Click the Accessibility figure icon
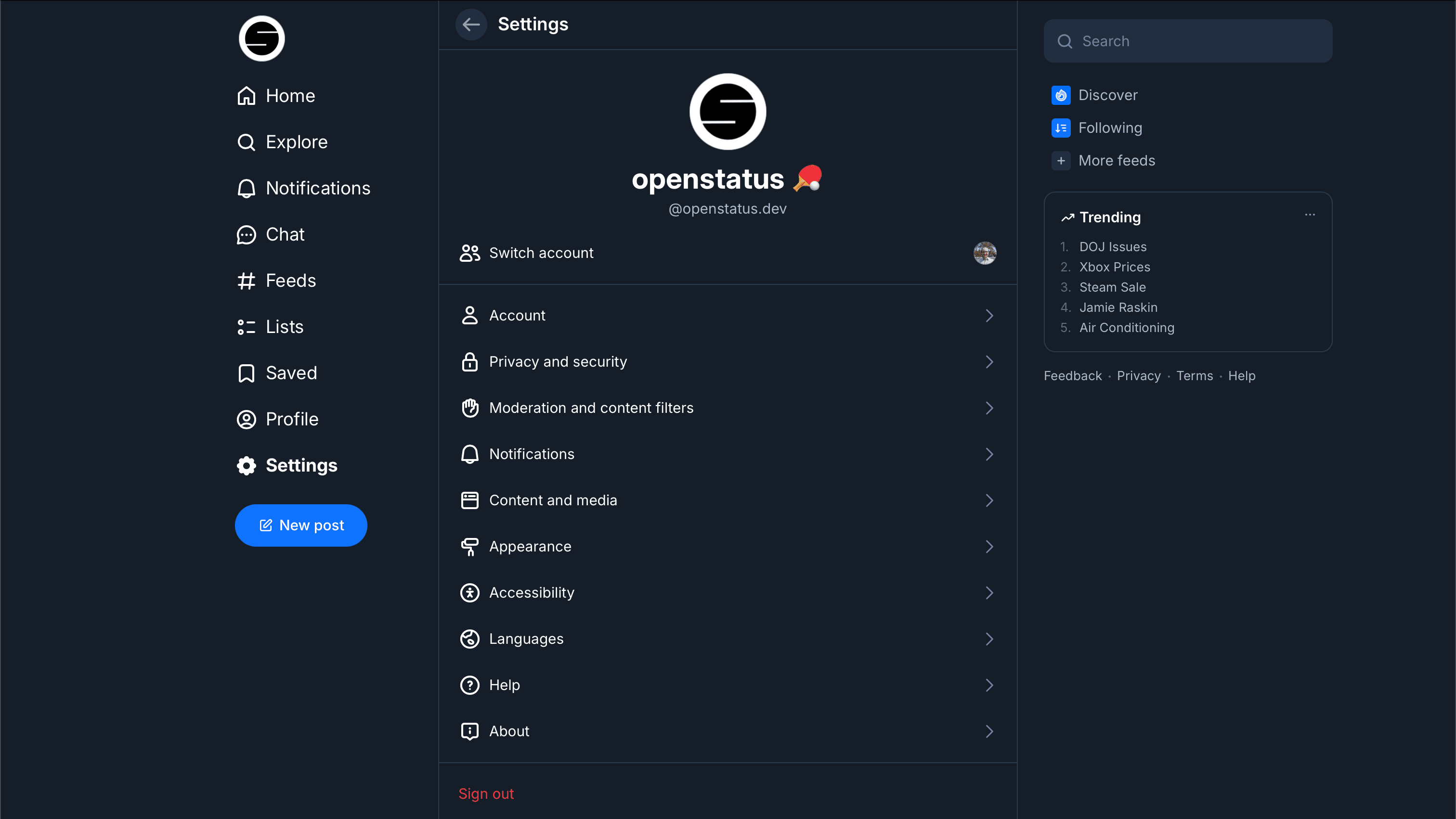This screenshot has width=1456, height=819. 470,593
